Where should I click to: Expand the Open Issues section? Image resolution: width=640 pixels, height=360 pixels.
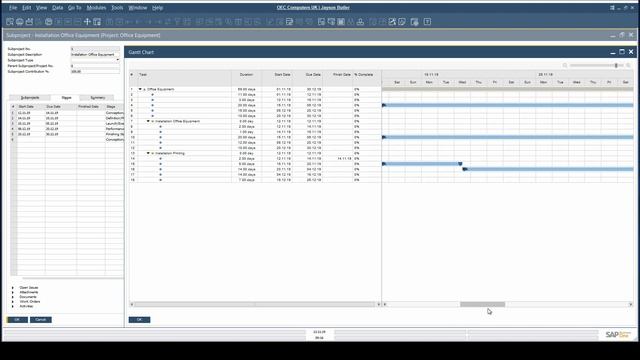13,288
